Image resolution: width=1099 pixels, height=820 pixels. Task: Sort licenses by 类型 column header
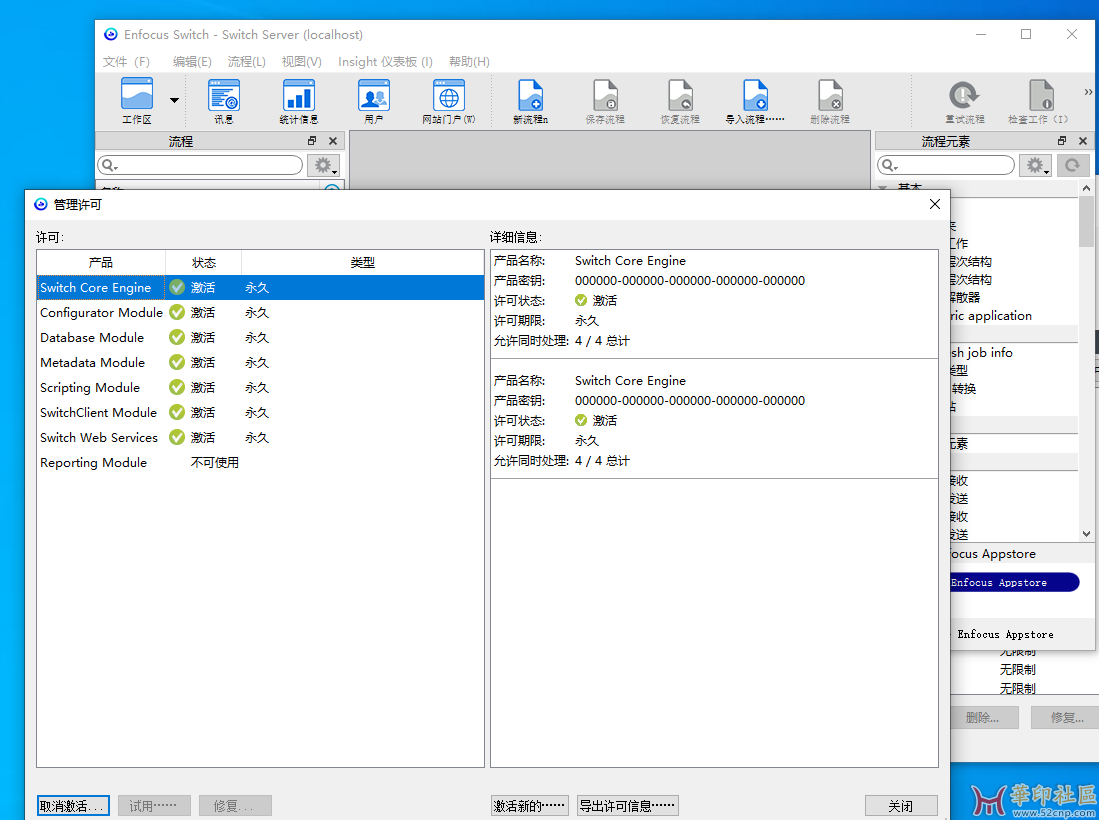click(x=362, y=263)
